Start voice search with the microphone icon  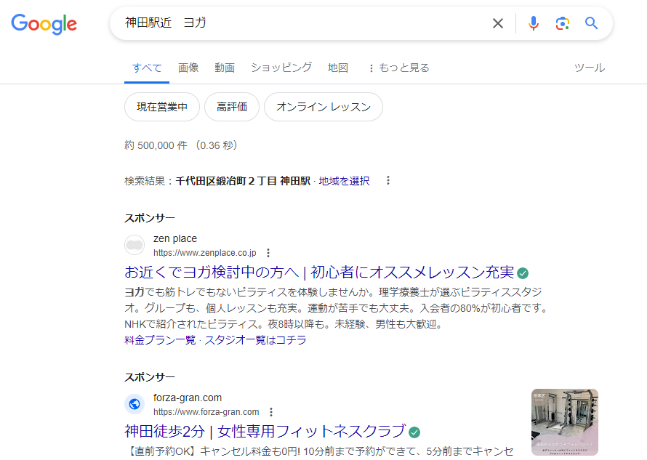pyautogui.click(x=534, y=24)
